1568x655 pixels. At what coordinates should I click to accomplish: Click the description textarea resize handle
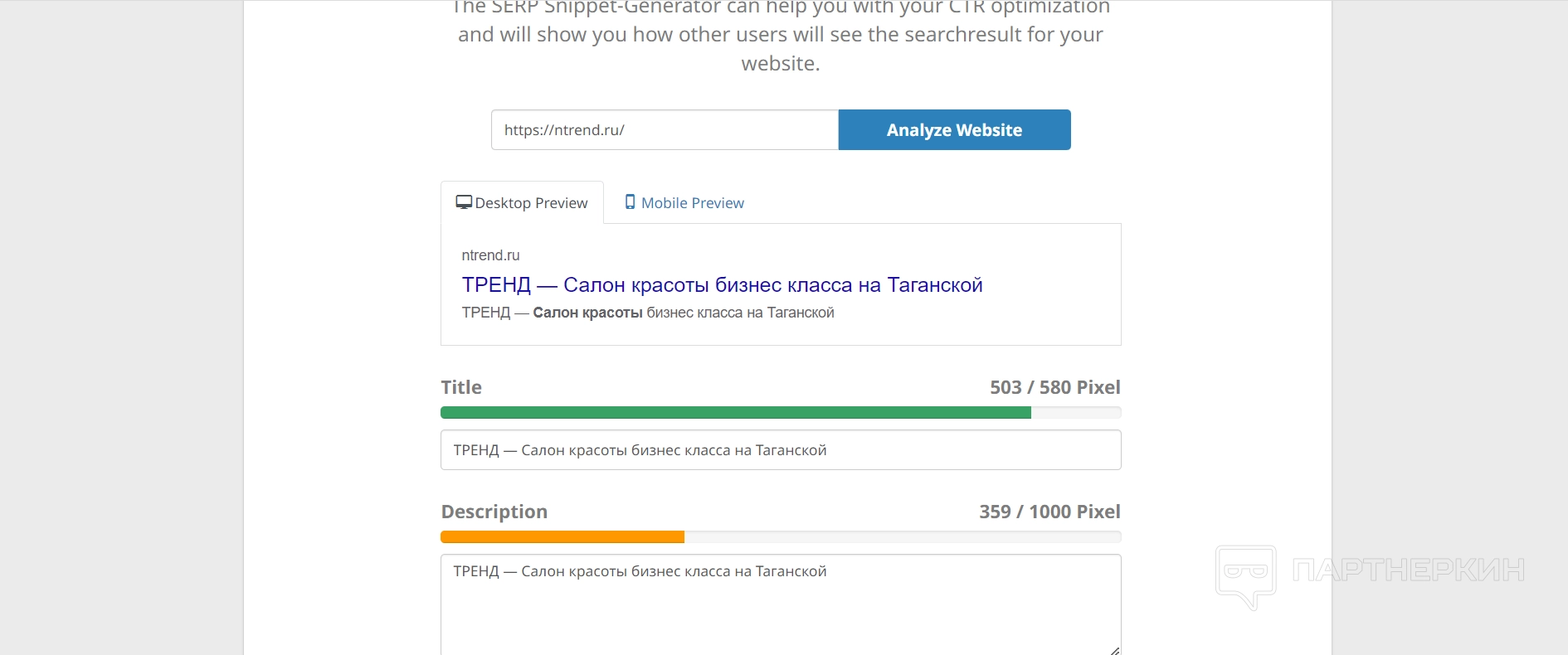coord(1114,650)
